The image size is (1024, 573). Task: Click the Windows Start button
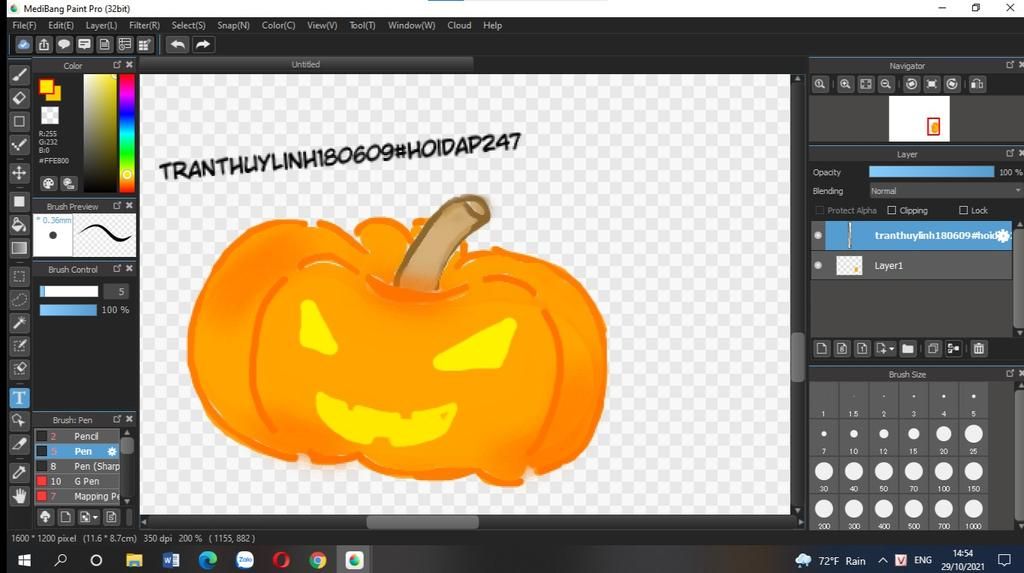pos(24,560)
